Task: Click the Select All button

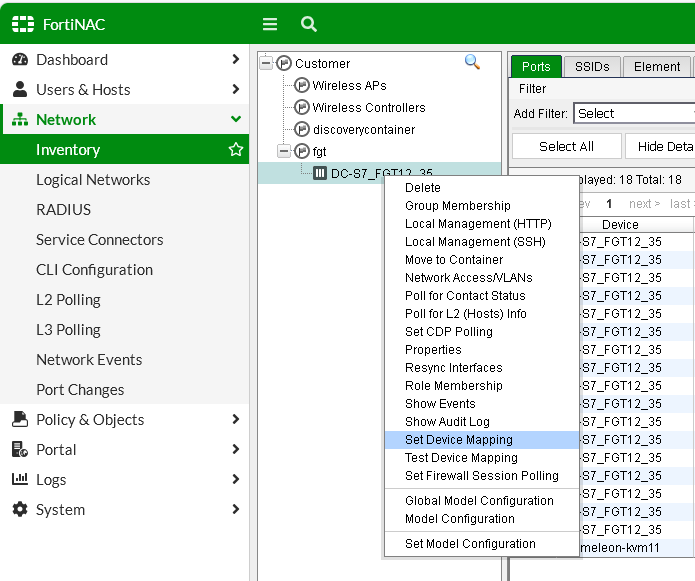Action: point(566,146)
